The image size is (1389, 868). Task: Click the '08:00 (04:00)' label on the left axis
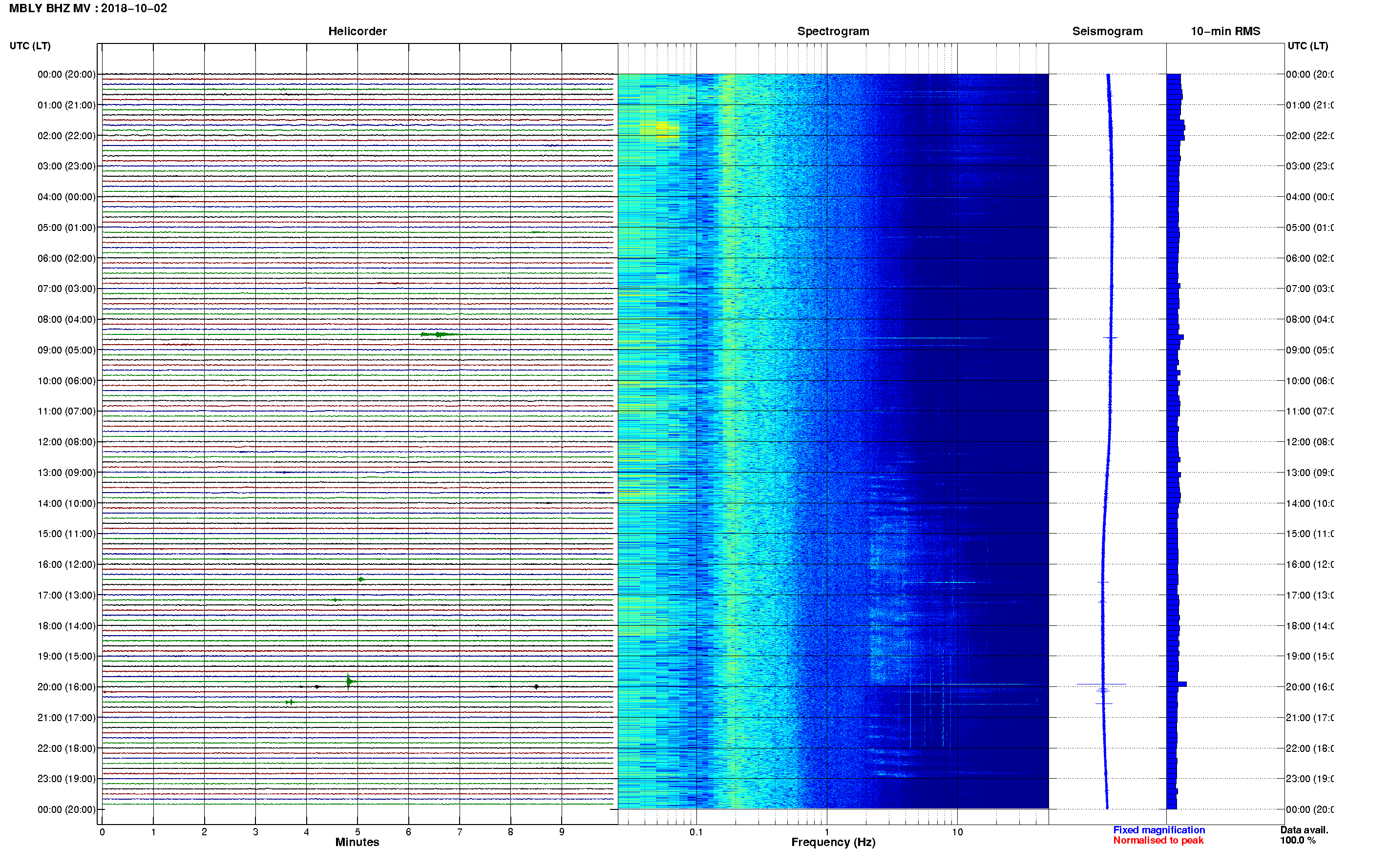[66, 320]
